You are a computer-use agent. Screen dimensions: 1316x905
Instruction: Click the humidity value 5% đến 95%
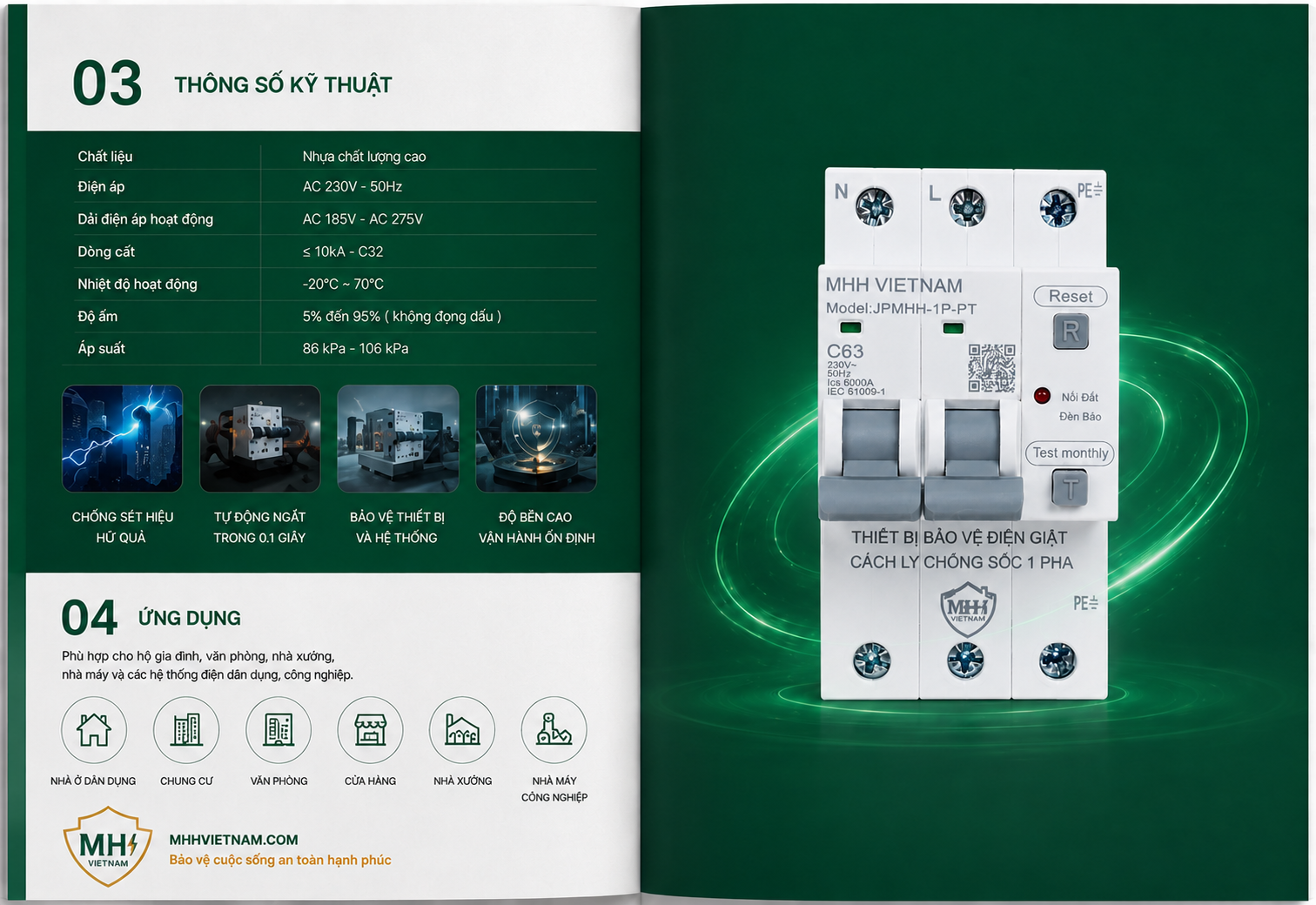click(x=402, y=316)
